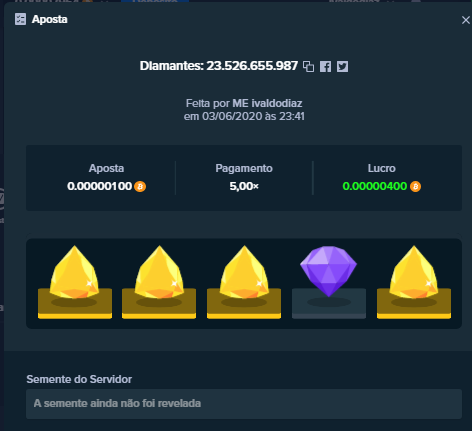Copy the Diamantes bet ID
The height and width of the screenshot is (431, 472).
(x=308, y=66)
